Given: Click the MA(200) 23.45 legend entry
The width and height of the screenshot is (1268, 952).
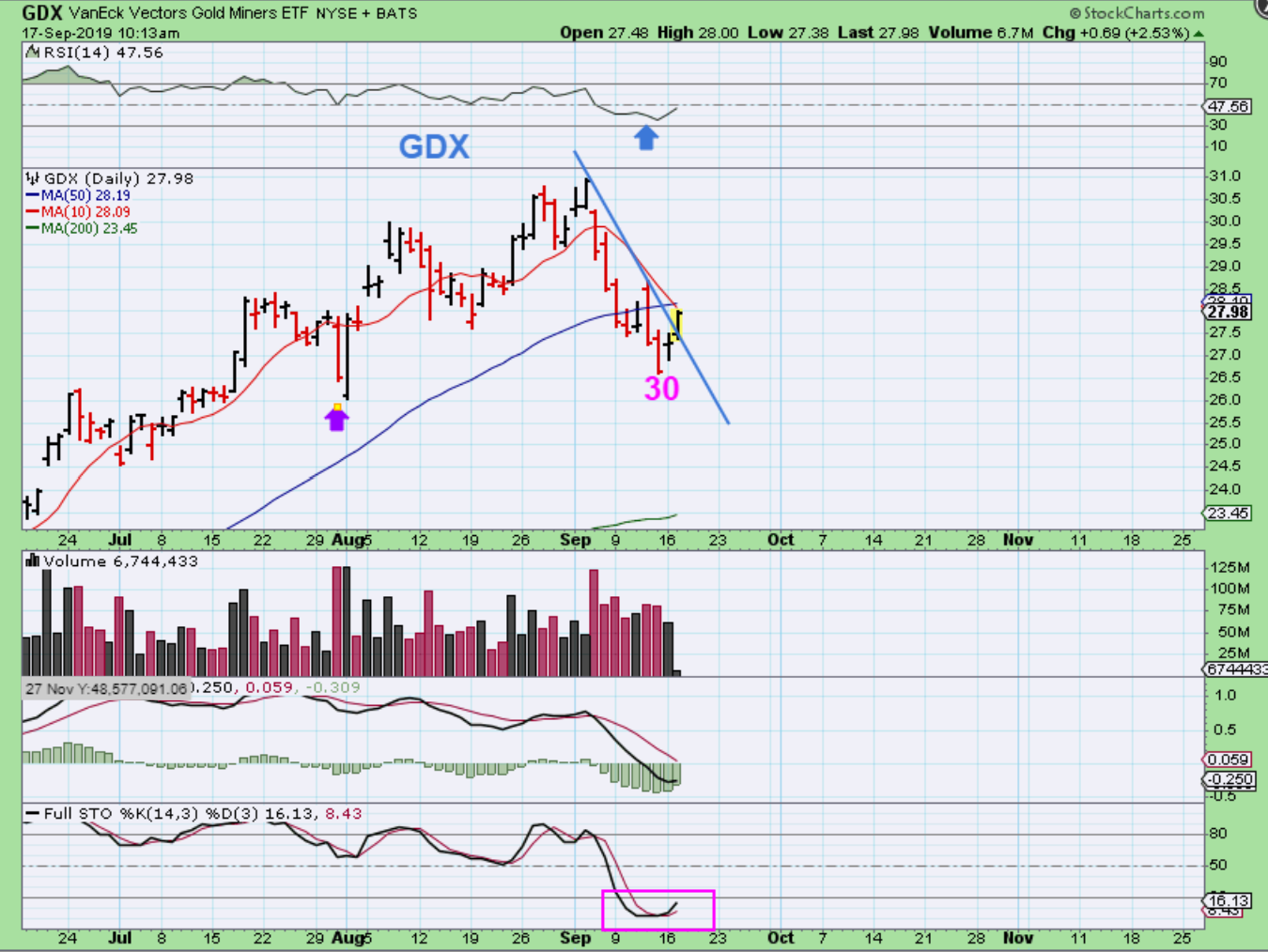Looking at the screenshot, I should 89,228.
